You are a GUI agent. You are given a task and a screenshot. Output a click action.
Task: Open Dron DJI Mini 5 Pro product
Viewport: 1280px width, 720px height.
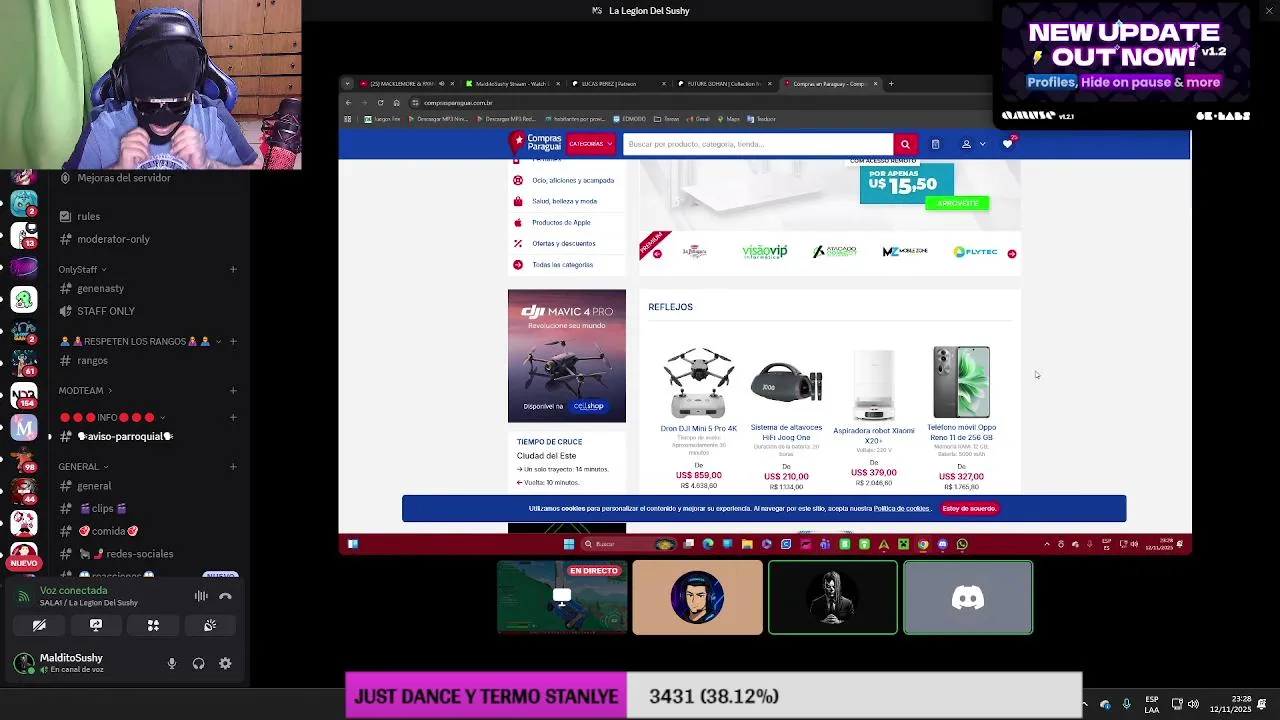pos(698,417)
